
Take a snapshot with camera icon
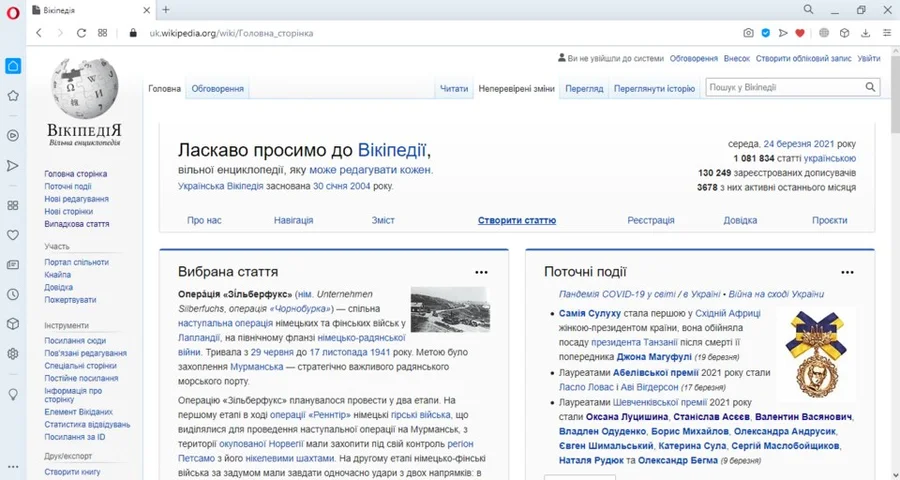coord(748,33)
